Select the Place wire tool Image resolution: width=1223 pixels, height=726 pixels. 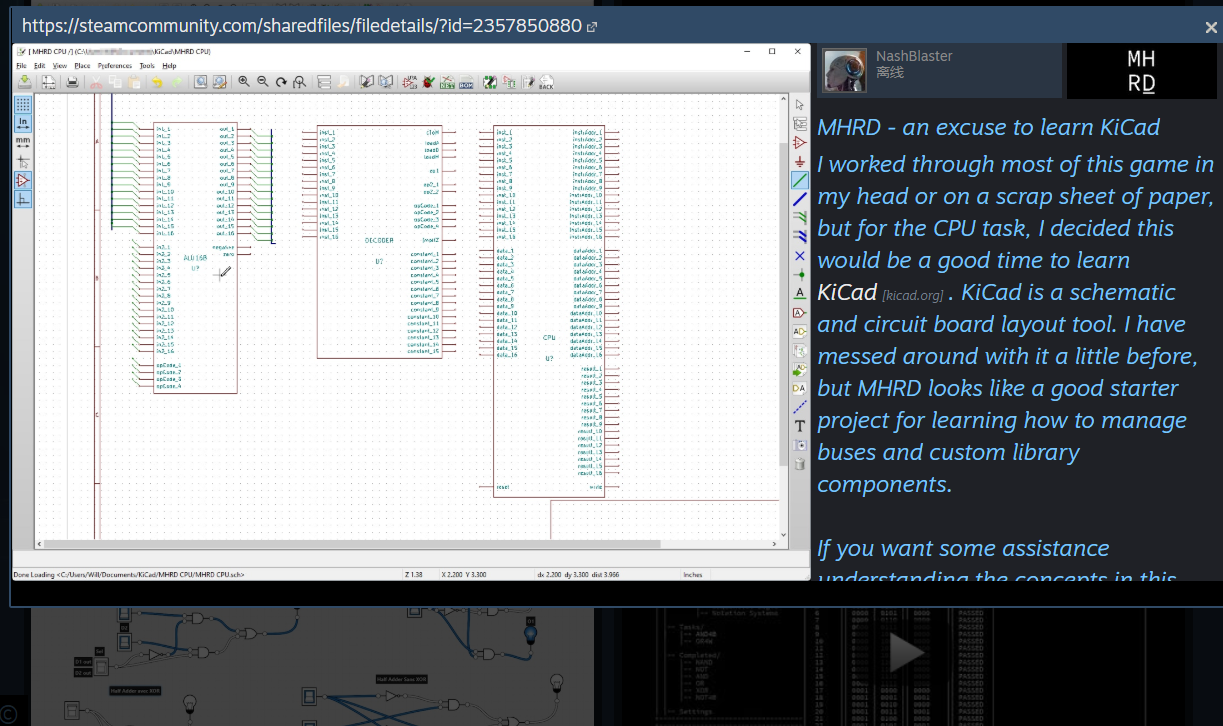click(x=799, y=180)
